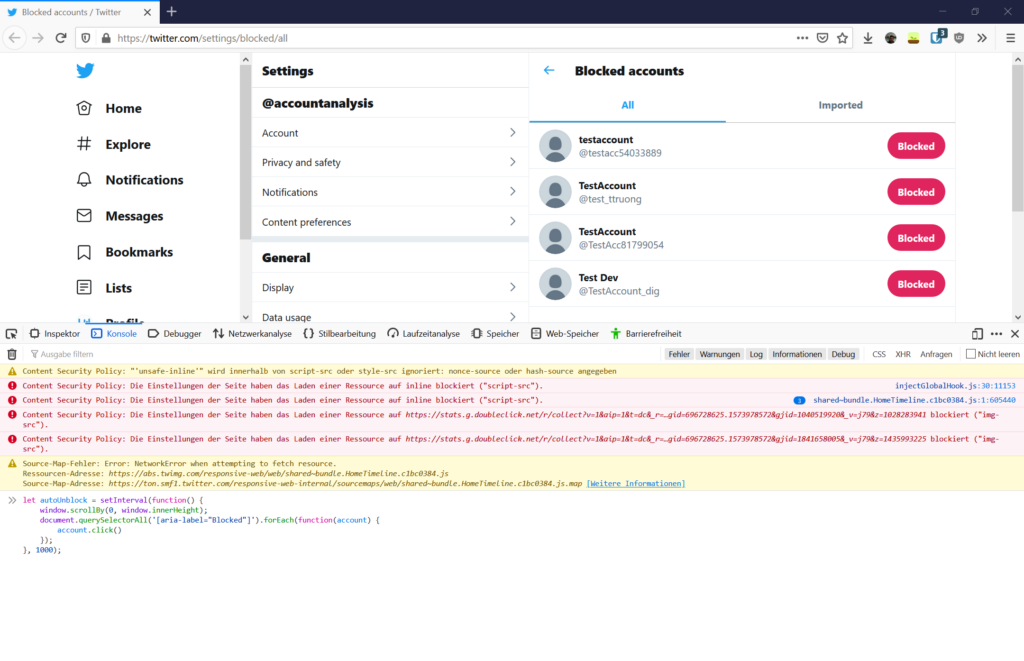Toggle the Log filter button
The width and height of the screenshot is (1024, 661).
tap(756, 354)
